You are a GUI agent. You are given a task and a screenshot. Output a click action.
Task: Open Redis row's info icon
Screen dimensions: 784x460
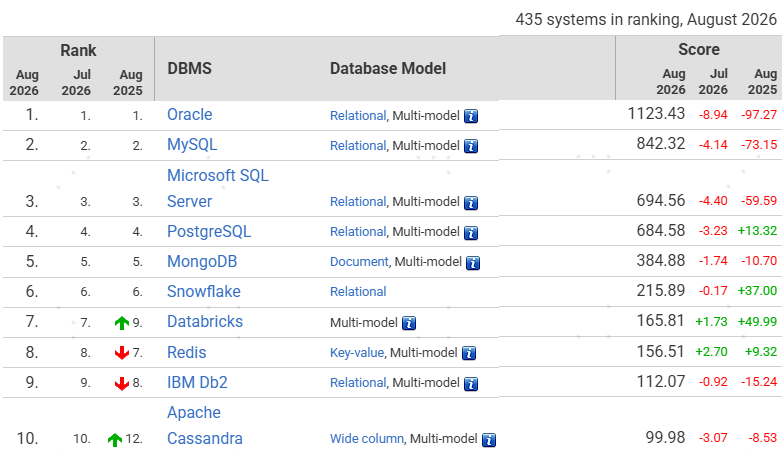tap(468, 353)
